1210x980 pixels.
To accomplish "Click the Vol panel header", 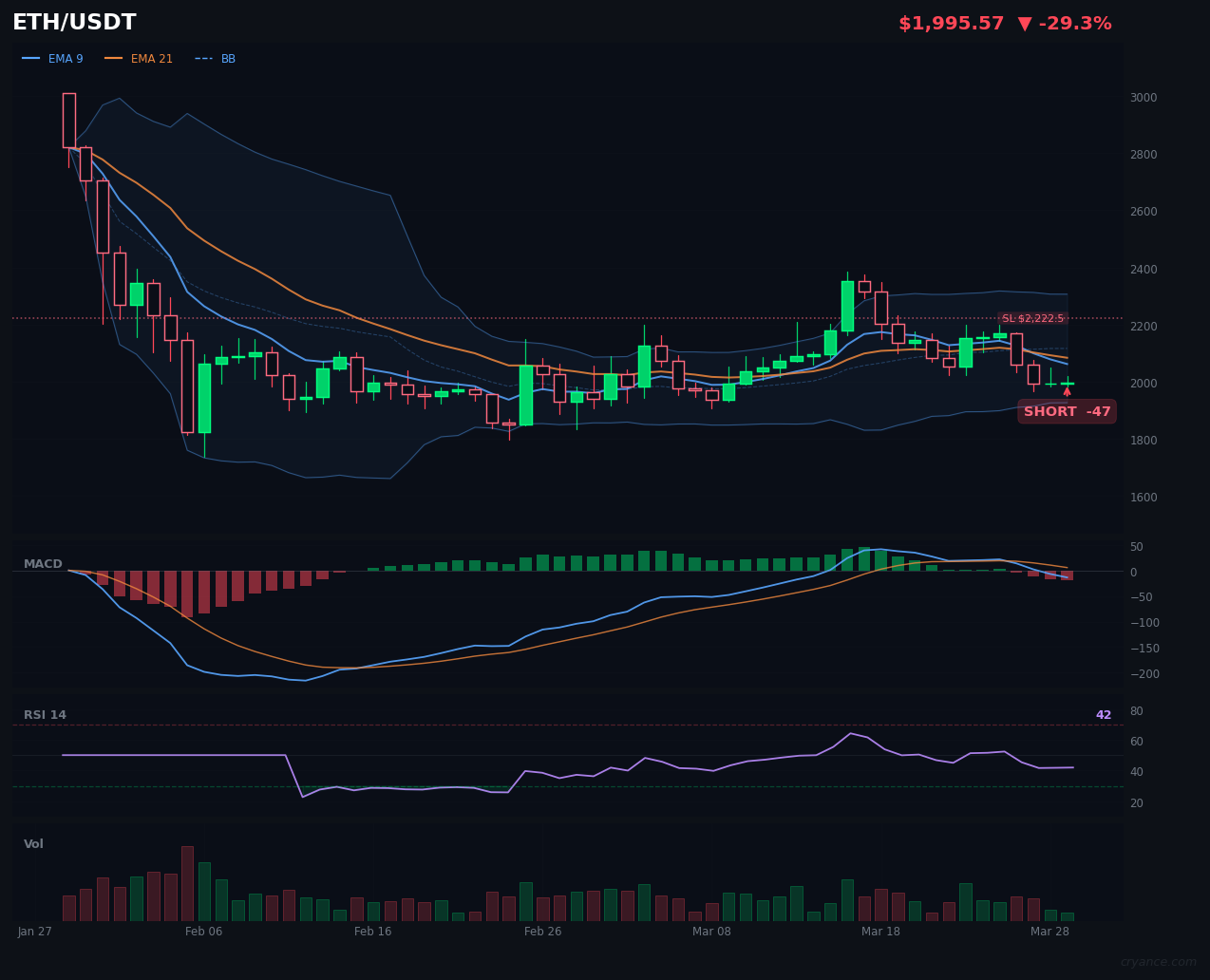I will (33, 843).
